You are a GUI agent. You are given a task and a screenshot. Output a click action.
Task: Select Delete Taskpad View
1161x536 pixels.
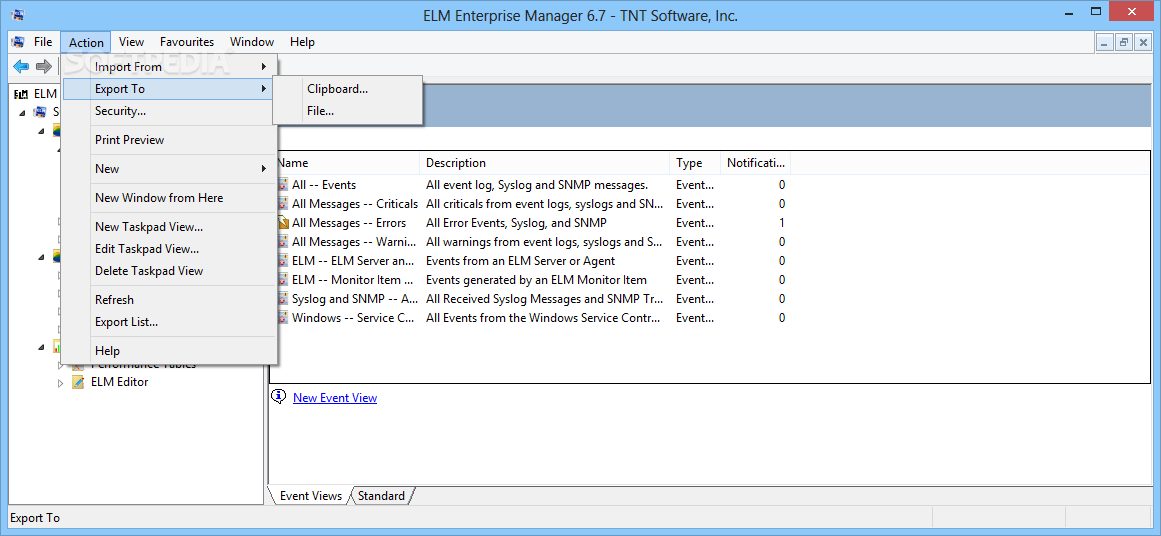point(170,271)
